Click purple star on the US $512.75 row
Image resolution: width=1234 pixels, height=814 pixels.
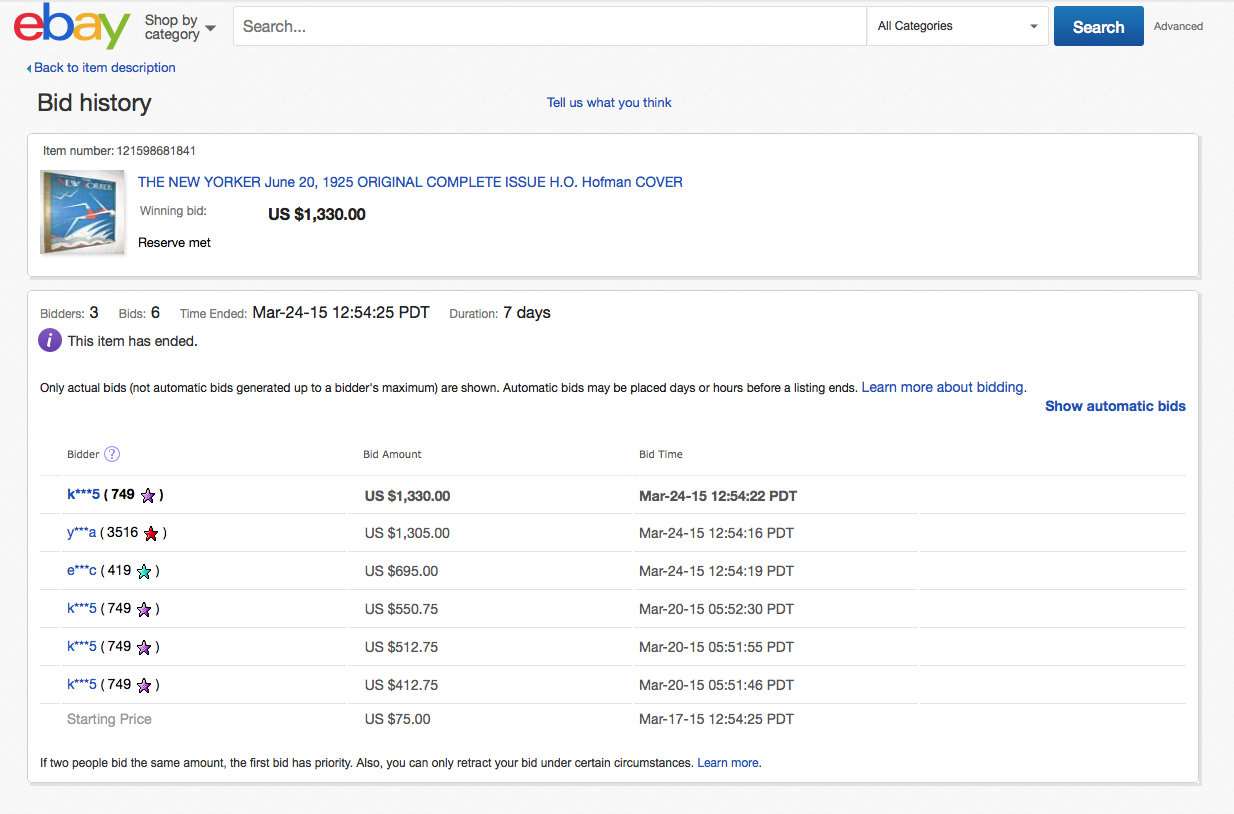coord(144,647)
